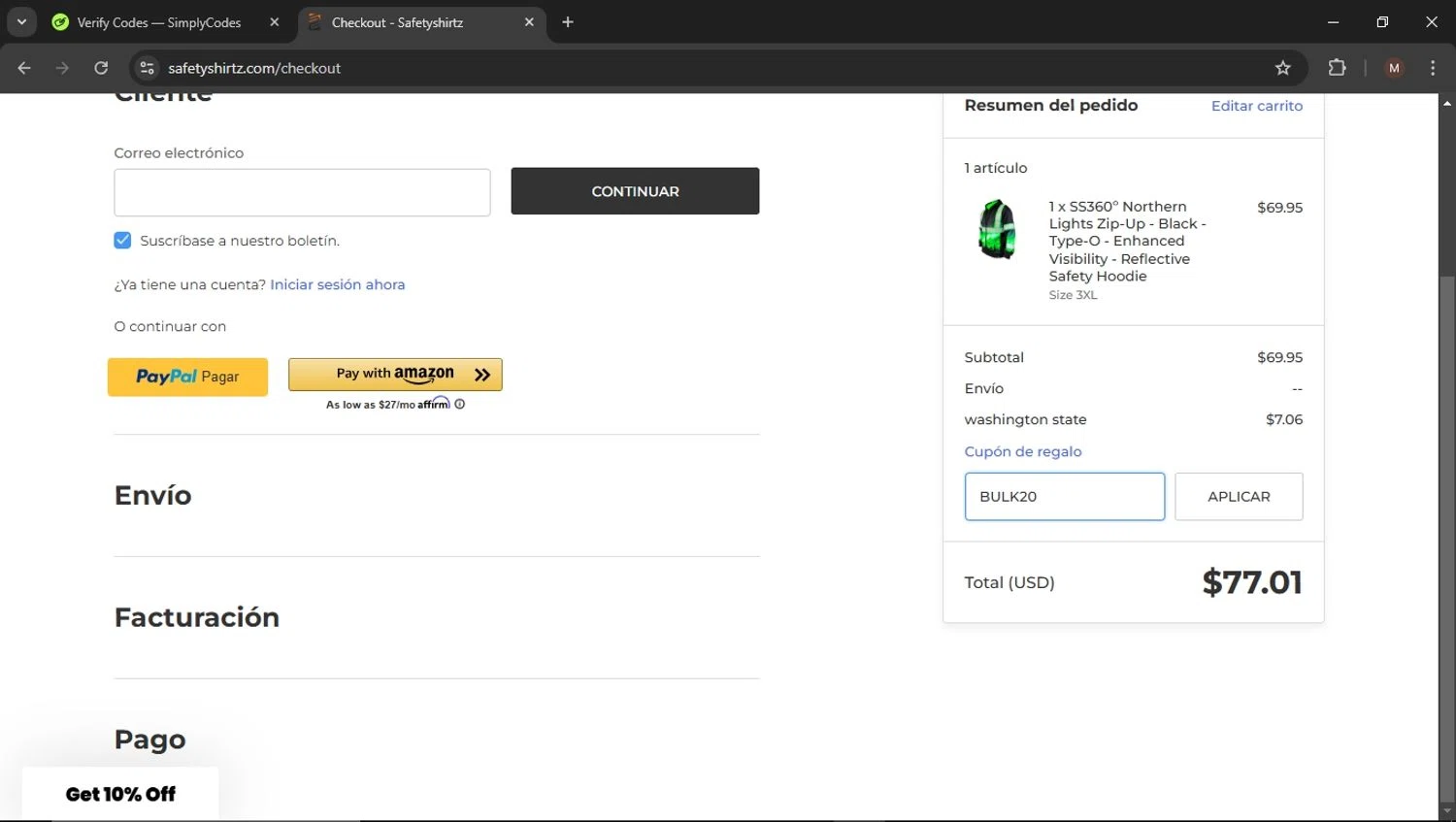Click the Pago section heading
Image resolution: width=1456 pixels, height=822 pixels.
pos(149,740)
